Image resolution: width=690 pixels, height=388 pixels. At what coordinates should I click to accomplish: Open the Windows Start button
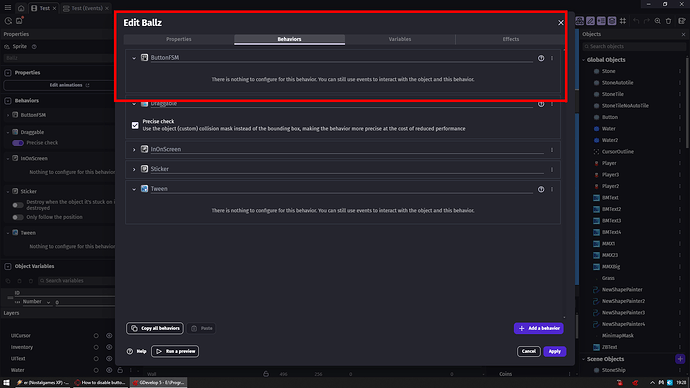(x=6, y=383)
